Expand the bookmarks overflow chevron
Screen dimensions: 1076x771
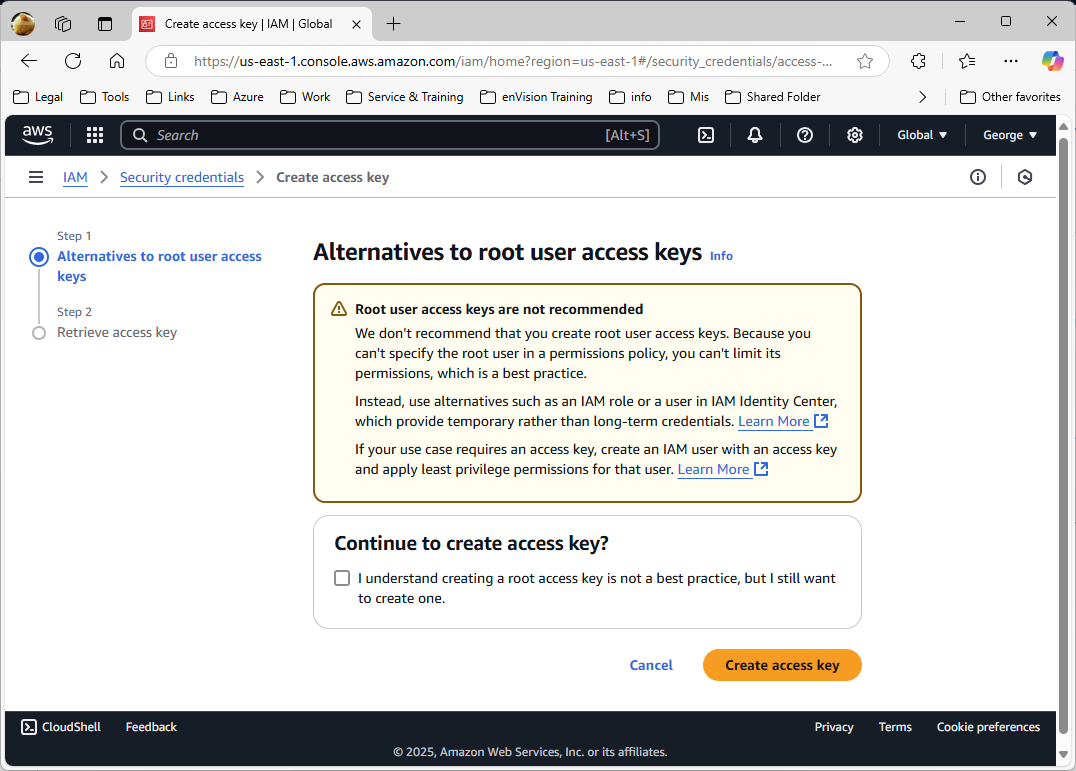point(922,97)
